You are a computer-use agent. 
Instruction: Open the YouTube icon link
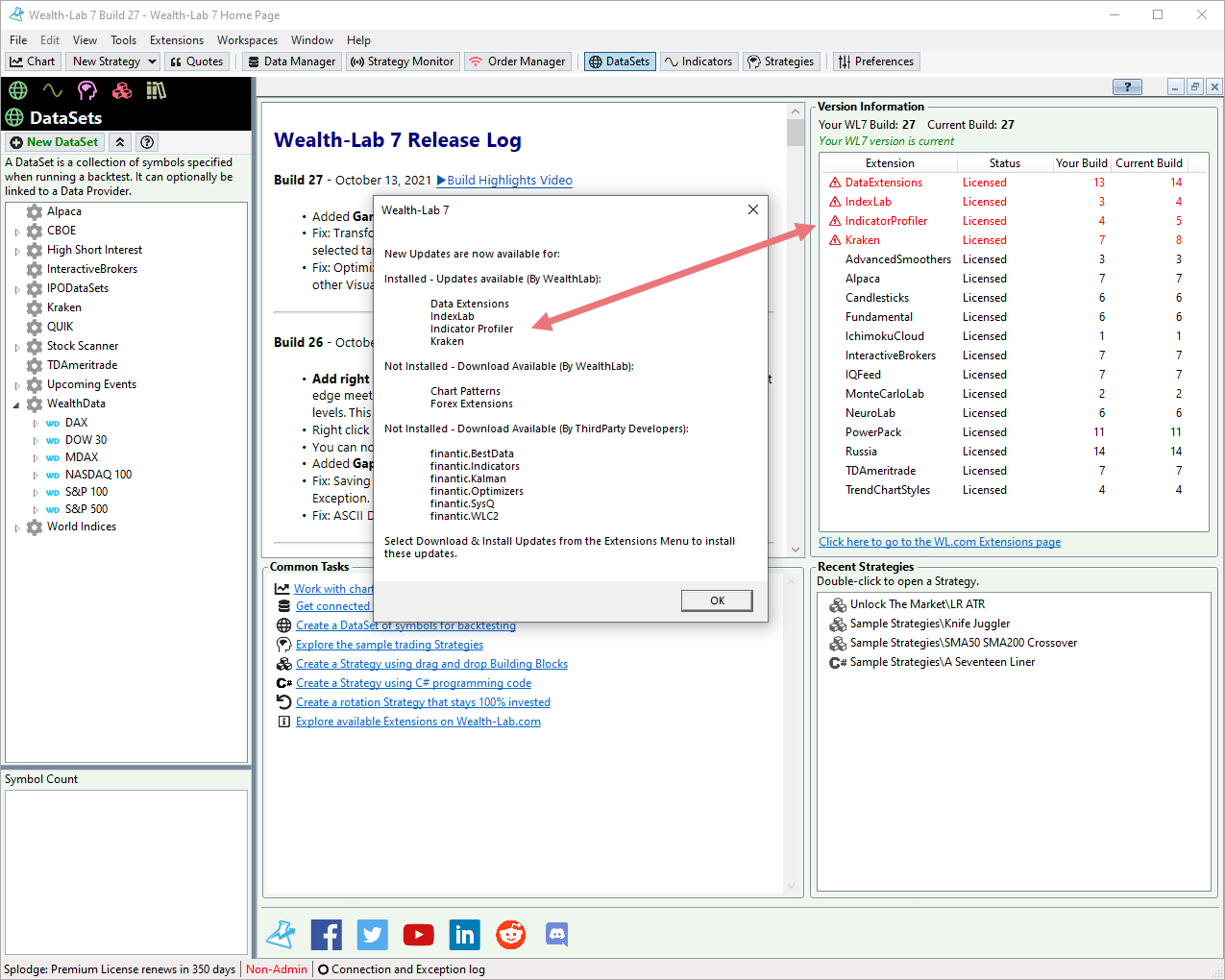(x=418, y=934)
